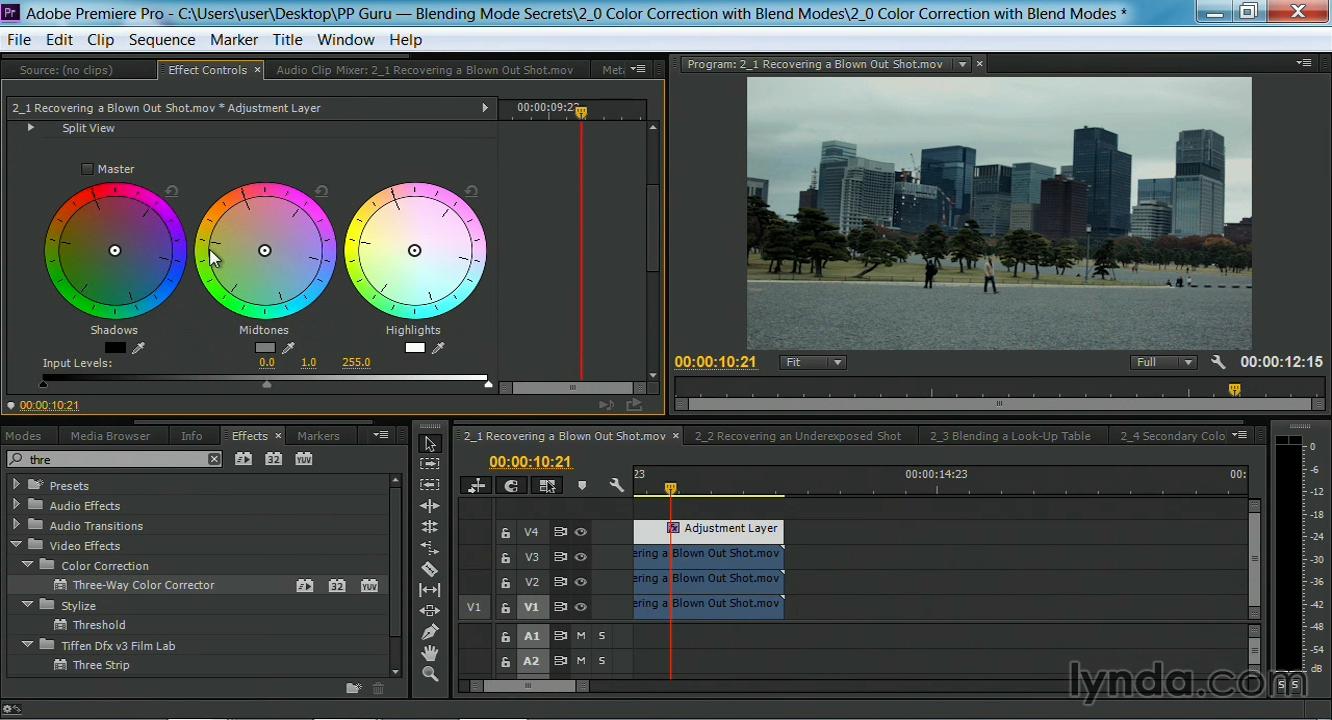Collapse the Color Correction folder
This screenshot has width=1332, height=720.
[x=28, y=565]
